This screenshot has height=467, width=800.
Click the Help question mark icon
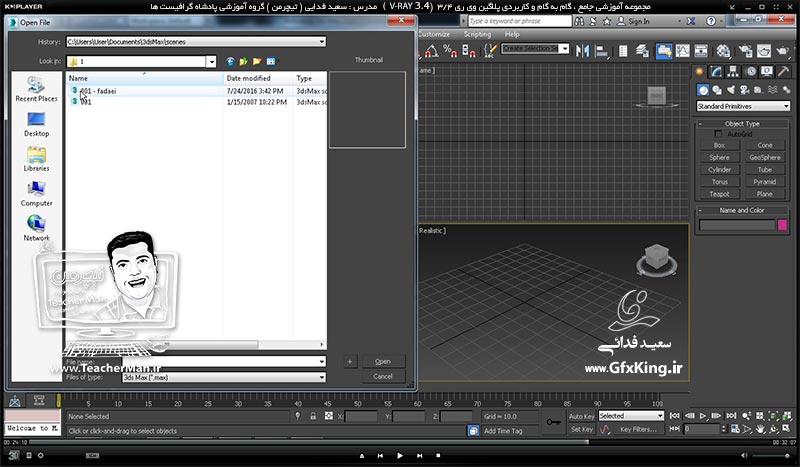[x=711, y=21]
